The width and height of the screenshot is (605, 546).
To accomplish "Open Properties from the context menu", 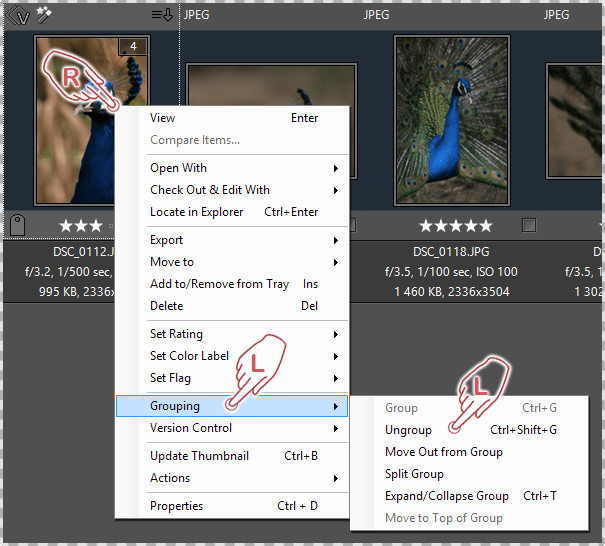I will tap(233, 506).
